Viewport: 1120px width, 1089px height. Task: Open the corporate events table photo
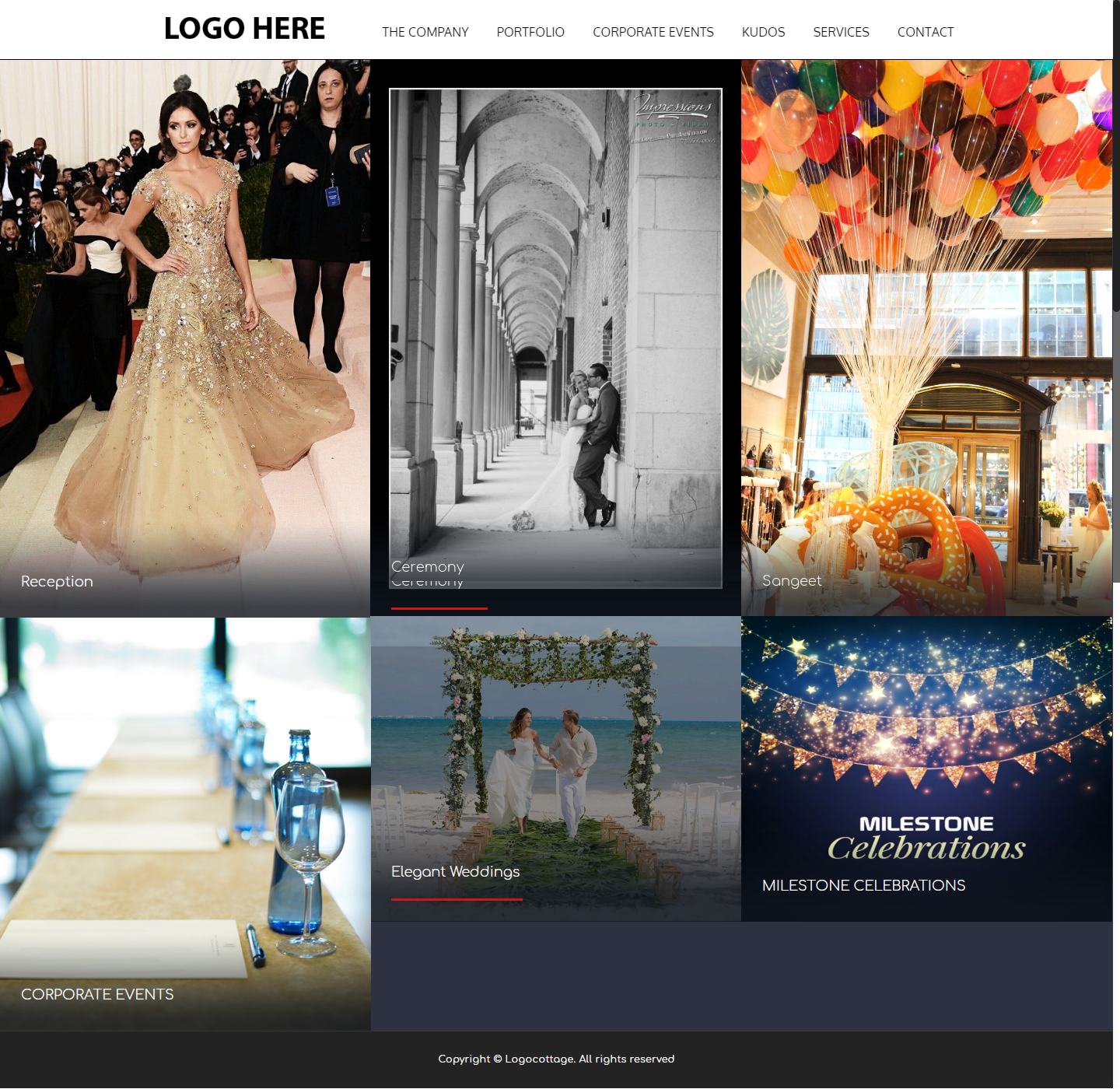[185, 801]
